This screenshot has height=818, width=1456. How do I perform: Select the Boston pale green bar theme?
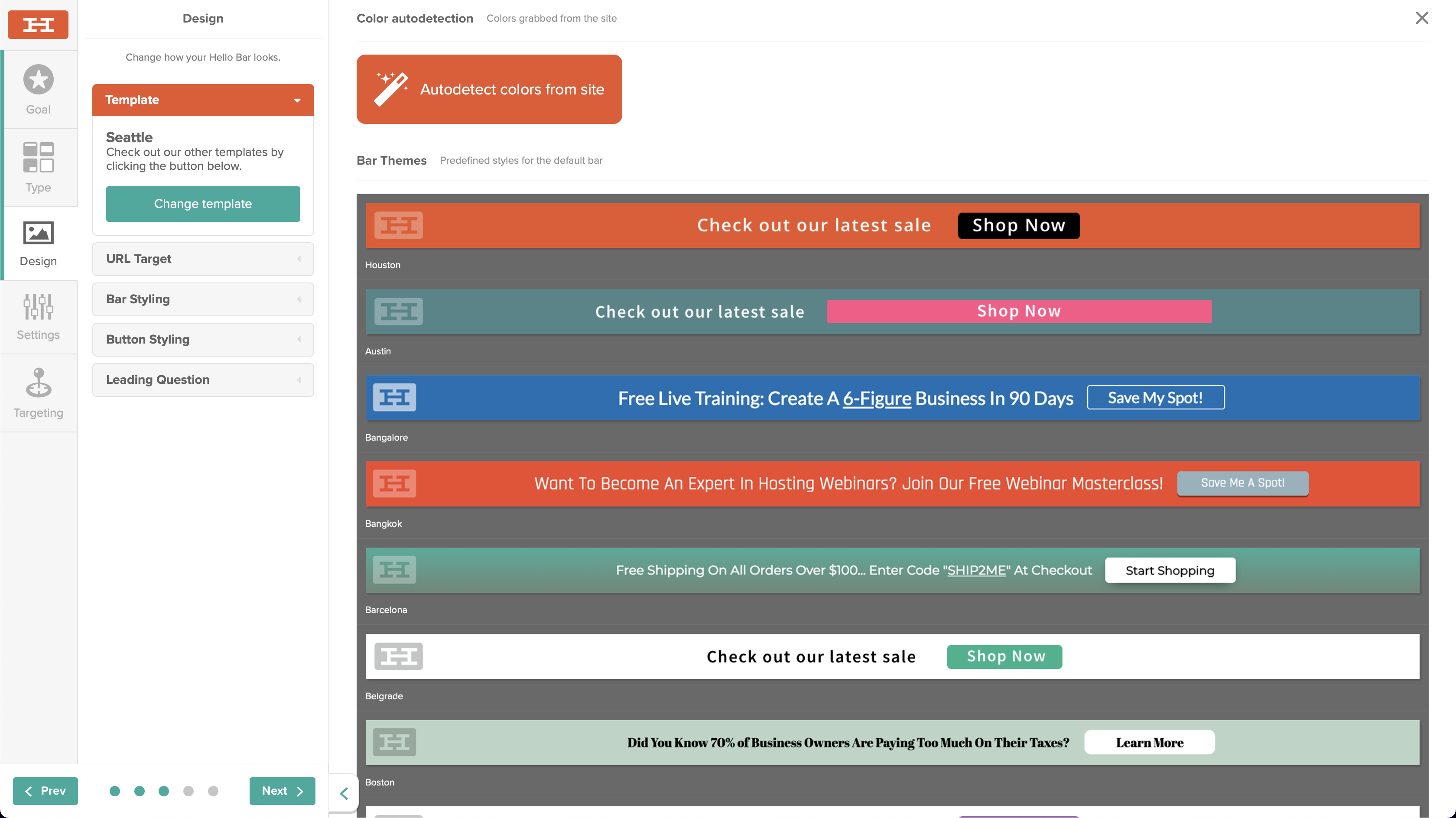[x=893, y=742]
